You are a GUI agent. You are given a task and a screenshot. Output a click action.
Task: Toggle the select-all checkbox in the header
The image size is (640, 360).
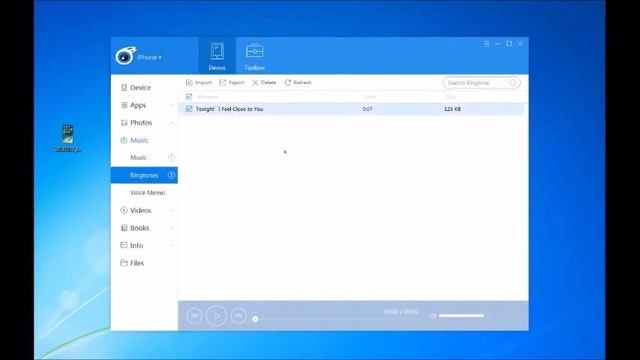coord(189,97)
